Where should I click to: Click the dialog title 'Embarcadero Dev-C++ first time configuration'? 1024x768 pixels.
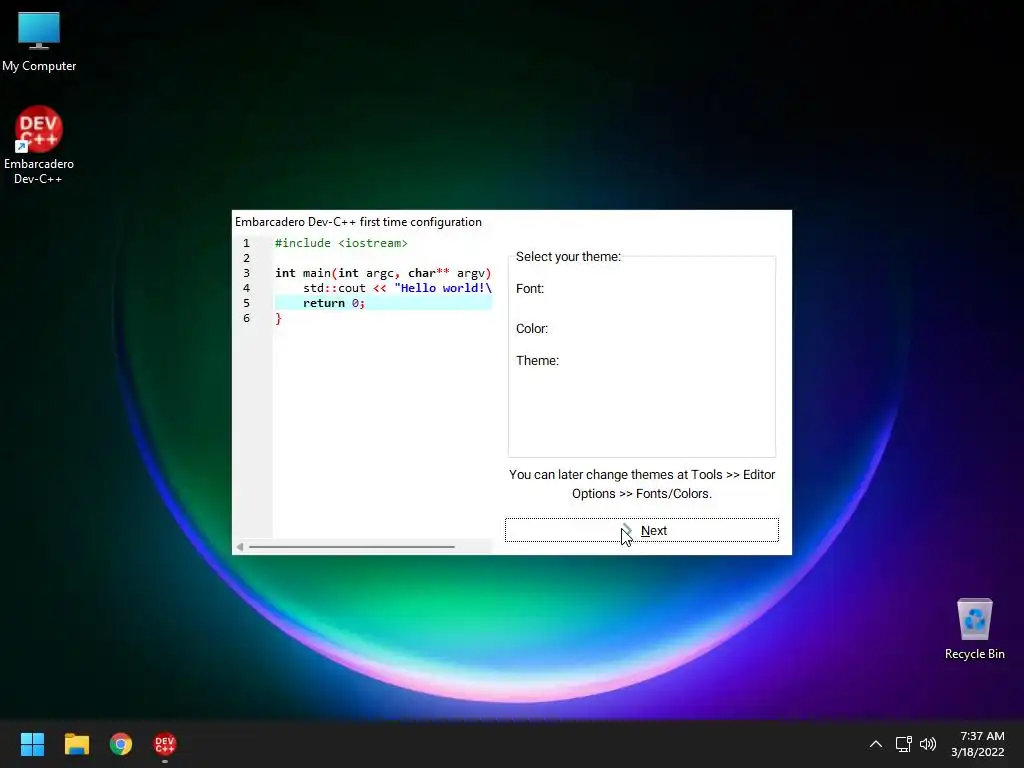pyautogui.click(x=358, y=222)
